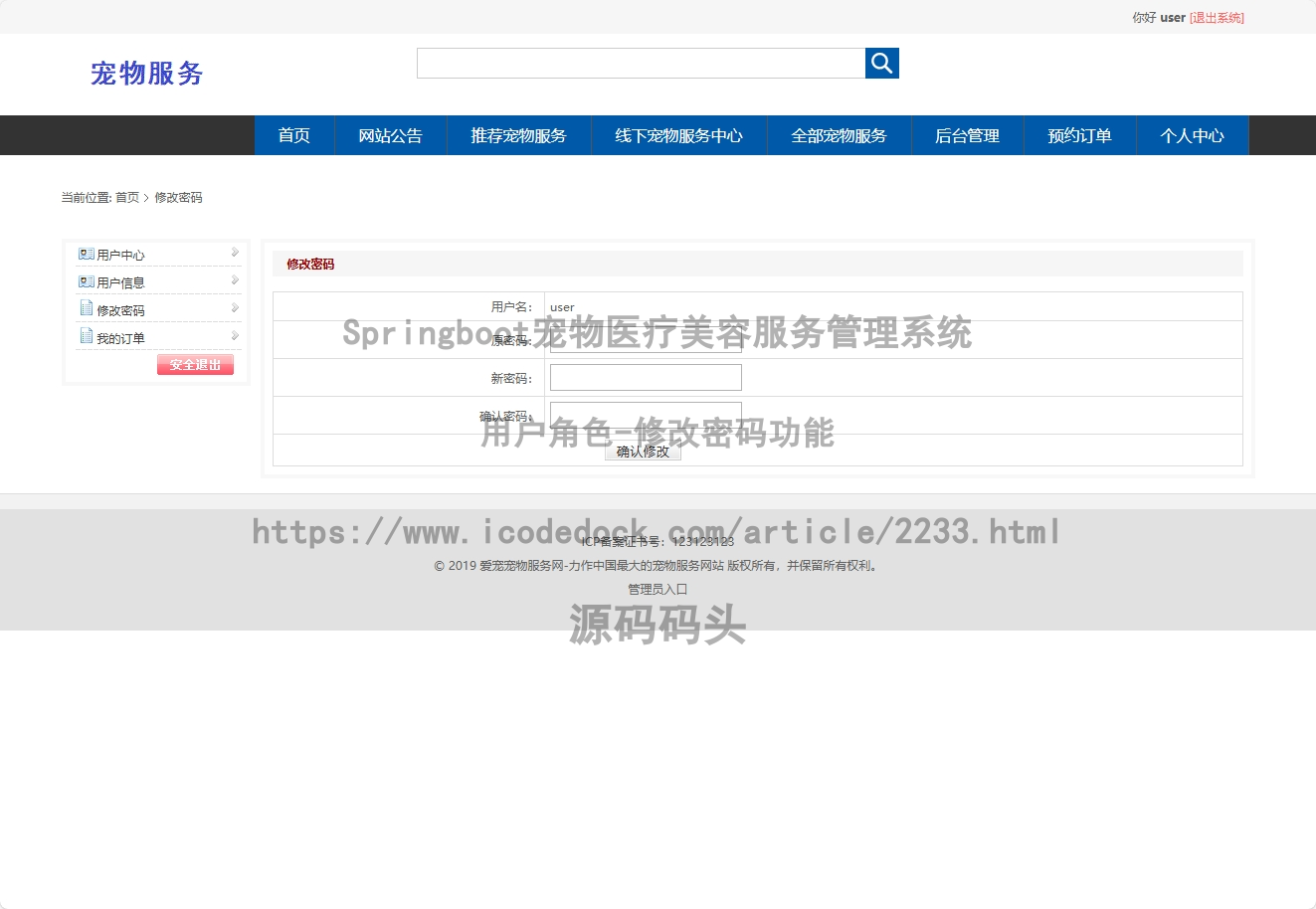The width and height of the screenshot is (1316, 909).
Task: Focus the 原密码 input field
Action: (646, 339)
